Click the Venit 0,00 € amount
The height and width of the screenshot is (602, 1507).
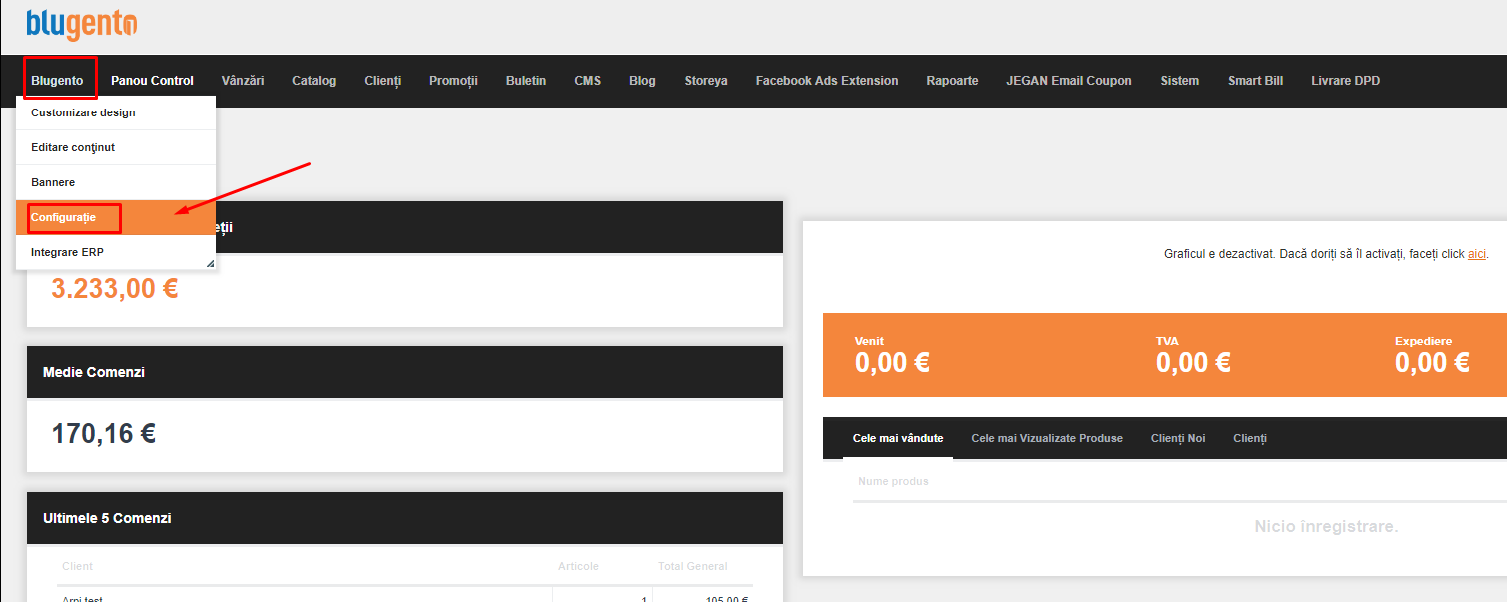pos(892,362)
